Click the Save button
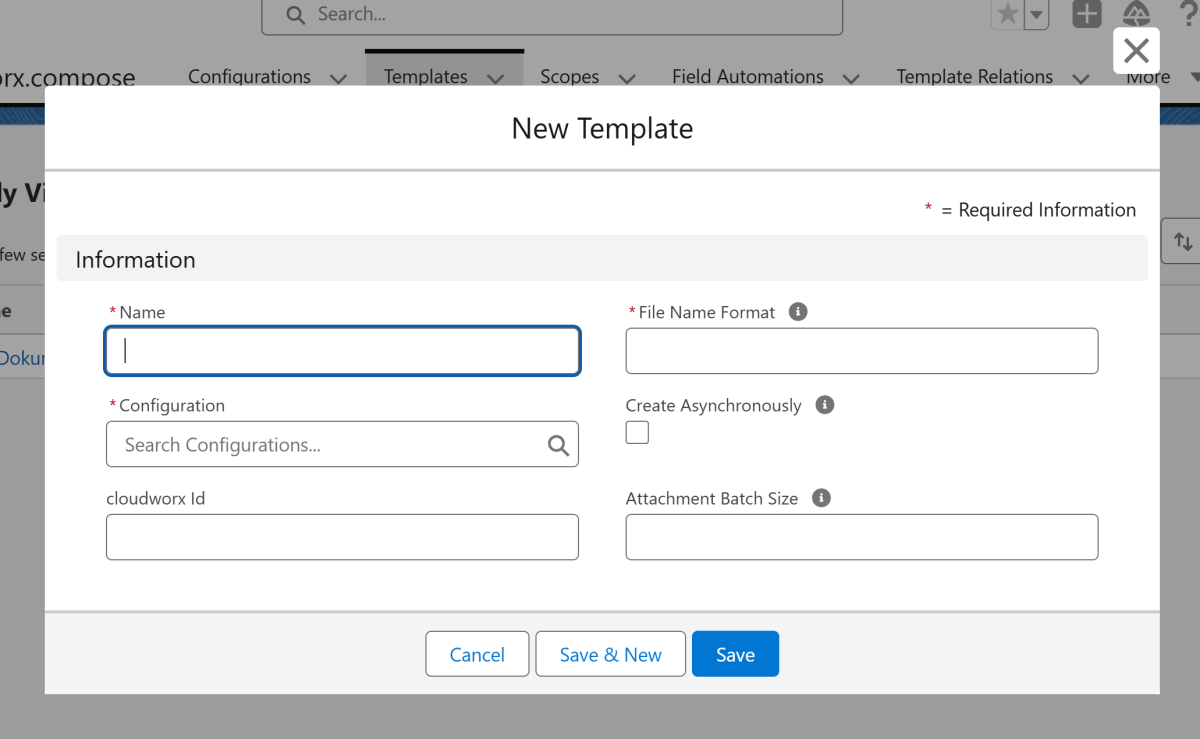The image size is (1200, 739). (x=735, y=654)
